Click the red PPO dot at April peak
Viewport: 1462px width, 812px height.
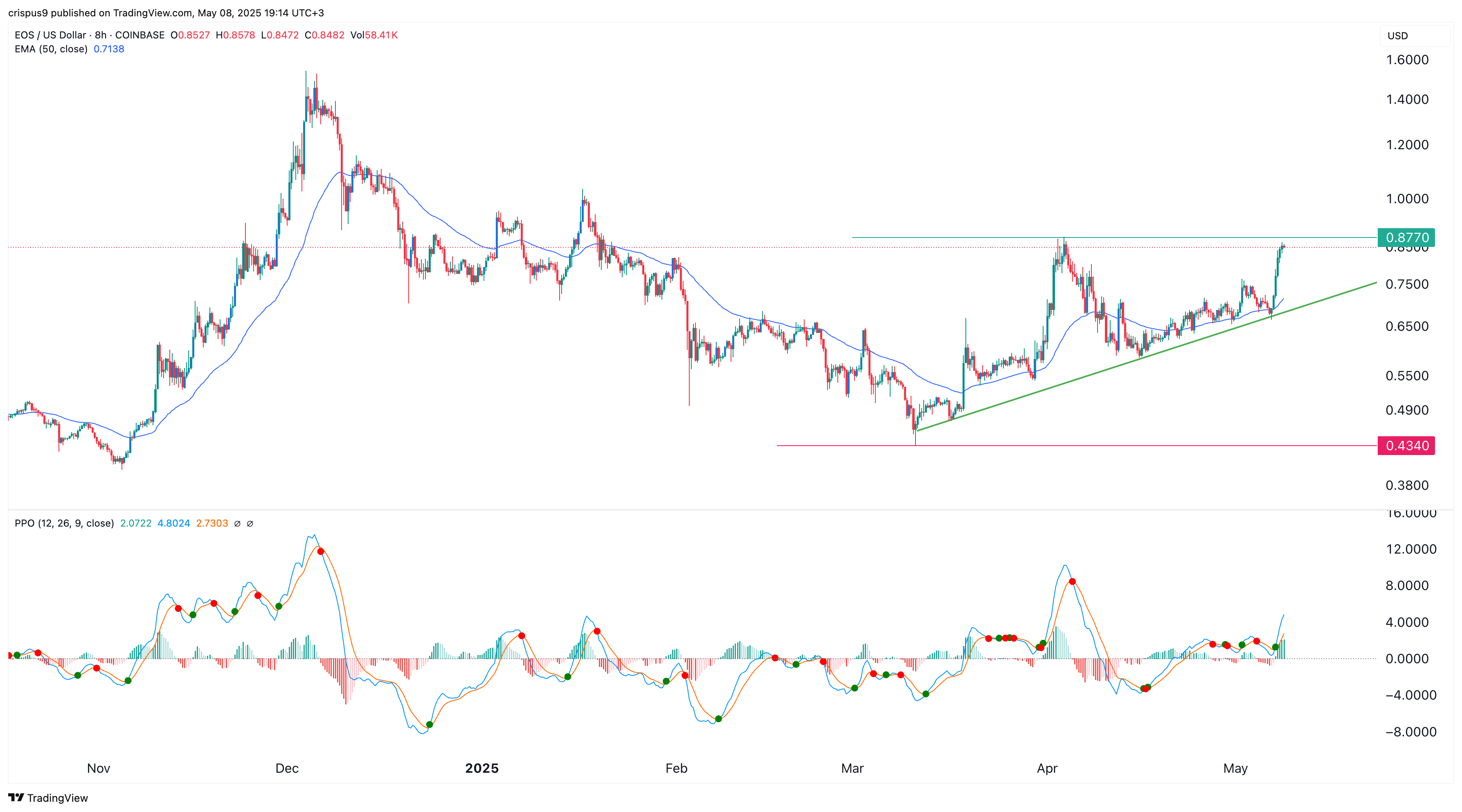click(1072, 582)
